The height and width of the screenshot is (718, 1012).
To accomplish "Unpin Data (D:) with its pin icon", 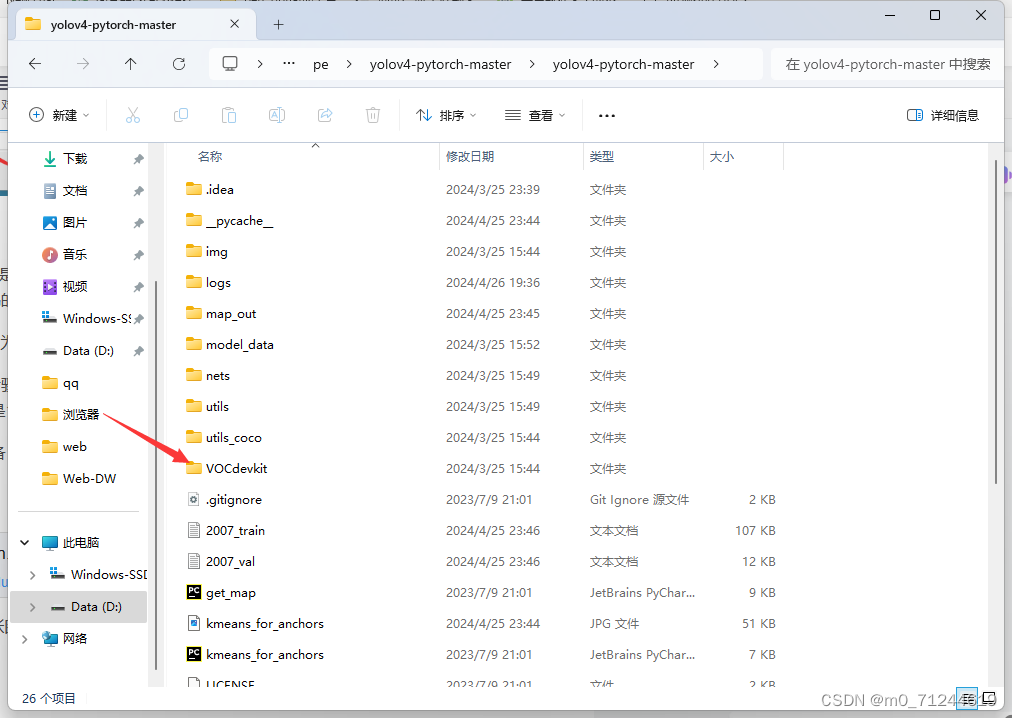I will 138,351.
